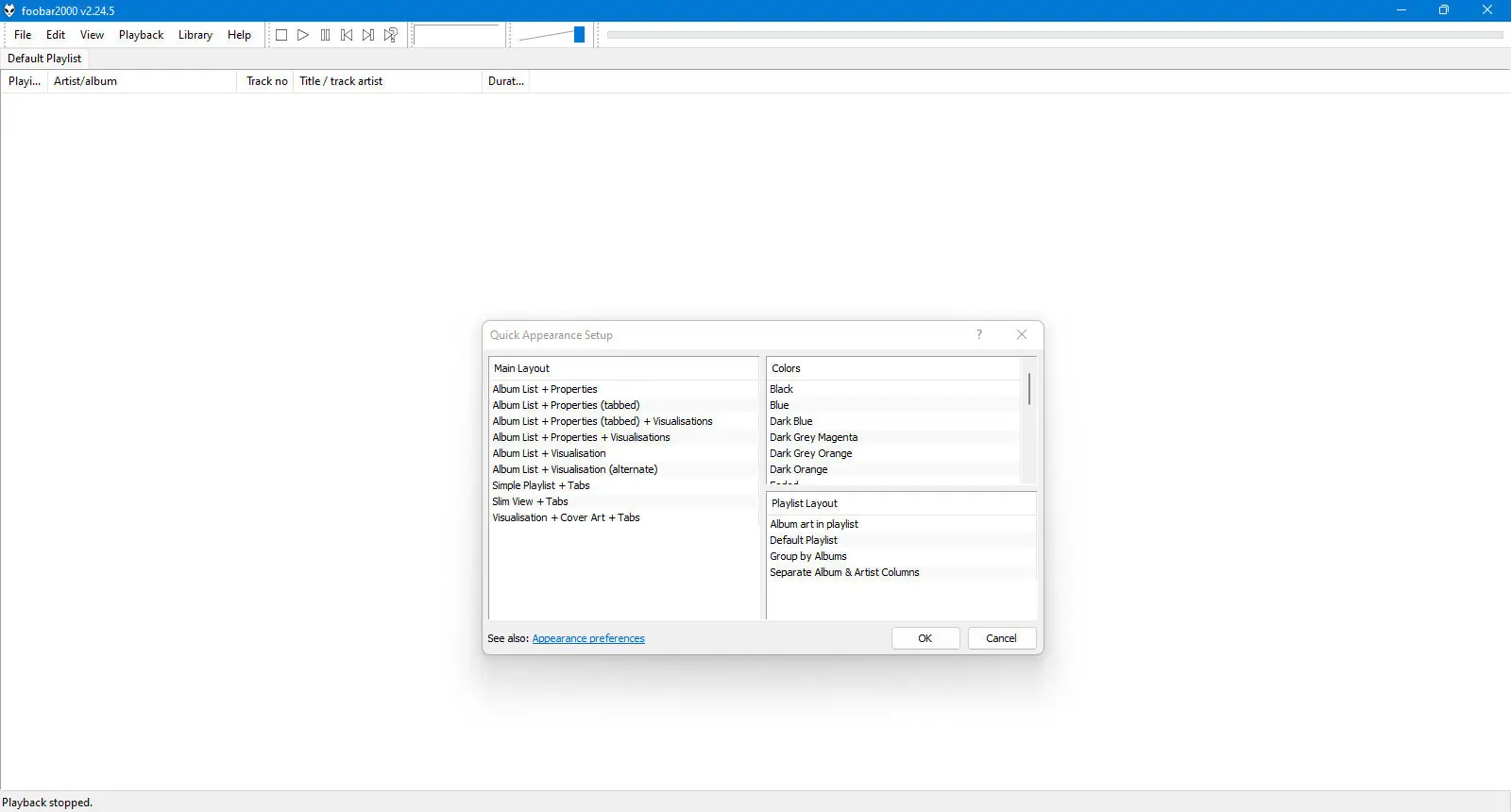Select 'Album List + Visualisation' layout
The image size is (1511, 812).
coord(623,453)
